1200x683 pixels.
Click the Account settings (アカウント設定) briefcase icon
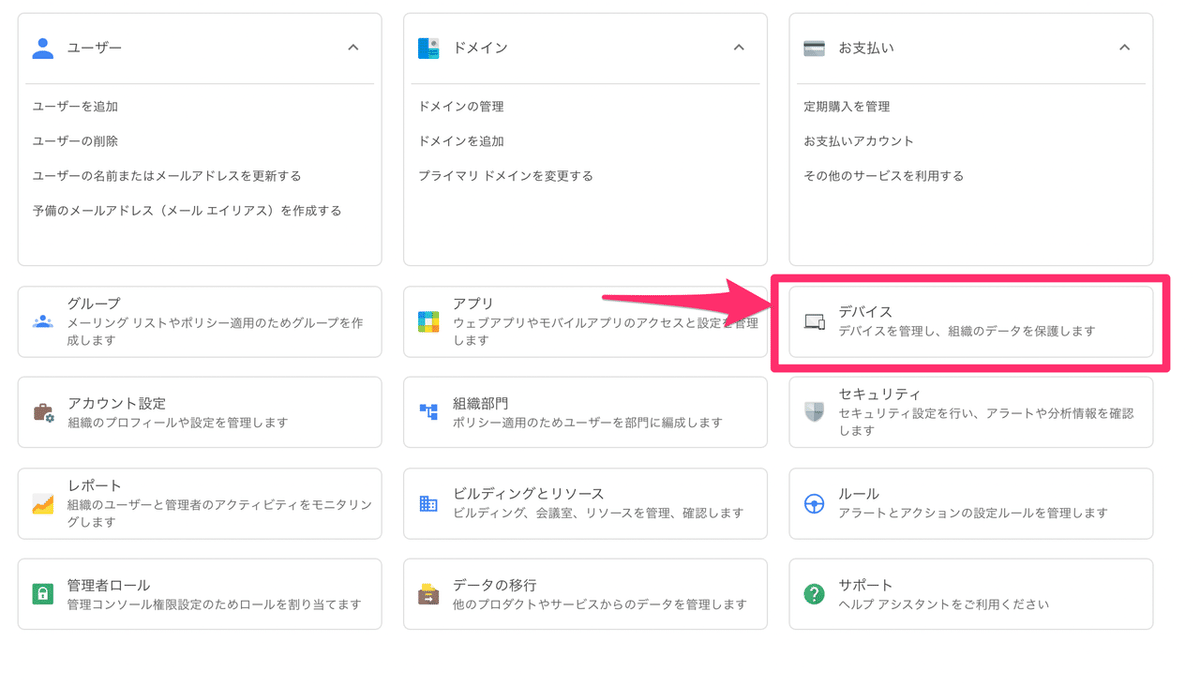click(x=42, y=412)
